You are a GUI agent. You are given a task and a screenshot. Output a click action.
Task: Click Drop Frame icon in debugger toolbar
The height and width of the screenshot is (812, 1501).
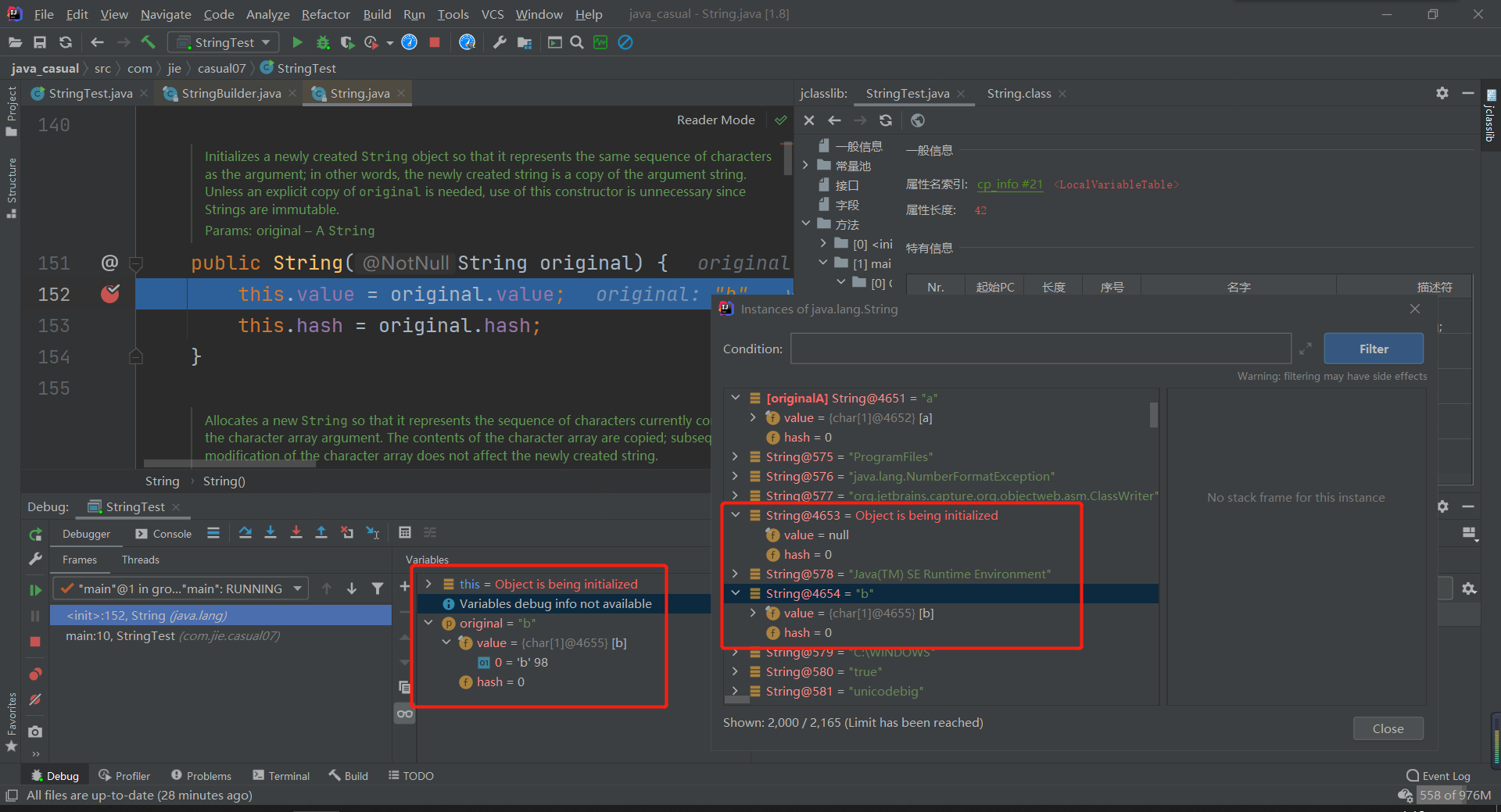click(x=347, y=533)
